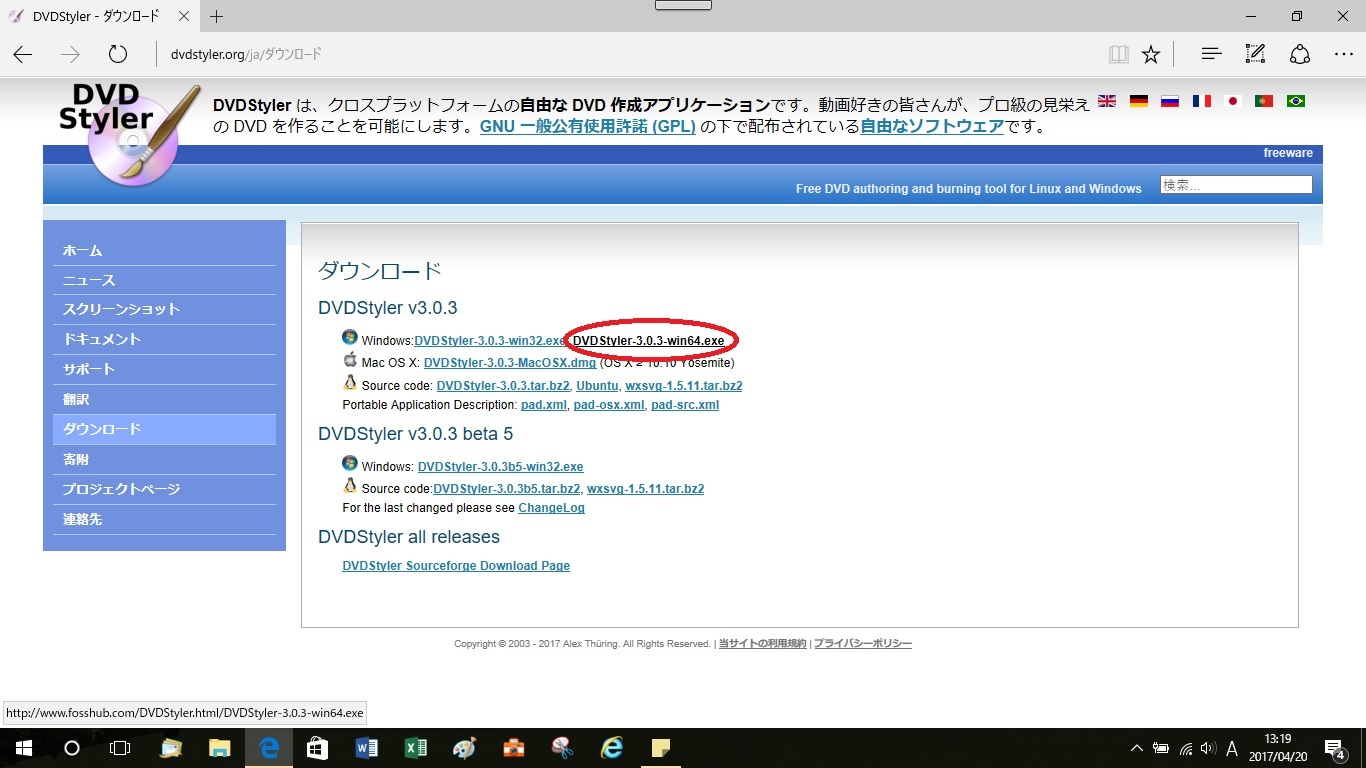Image resolution: width=1366 pixels, height=768 pixels.
Task: Refresh the page
Action: pos(117,54)
